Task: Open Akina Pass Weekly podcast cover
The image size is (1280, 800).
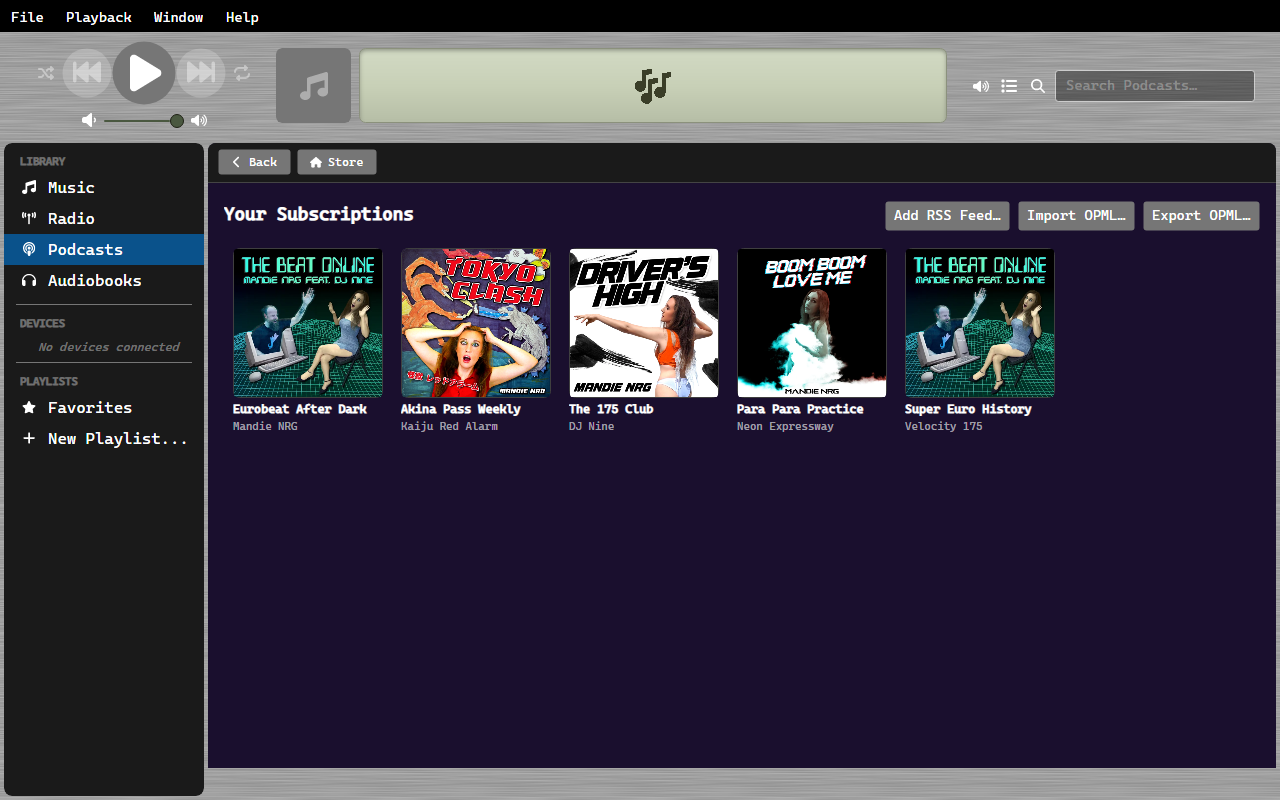Action: [x=476, y=323]
